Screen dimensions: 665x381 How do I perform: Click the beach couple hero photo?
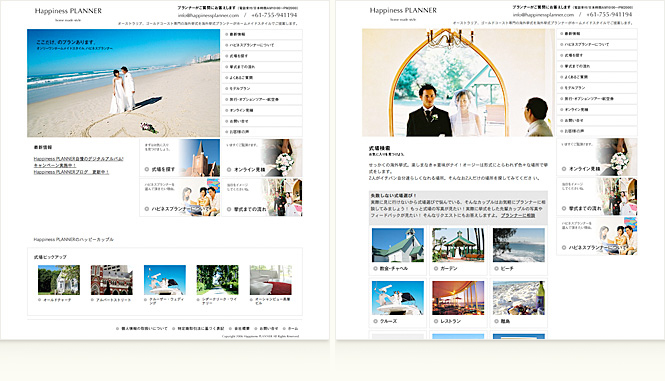click(123, 83)
